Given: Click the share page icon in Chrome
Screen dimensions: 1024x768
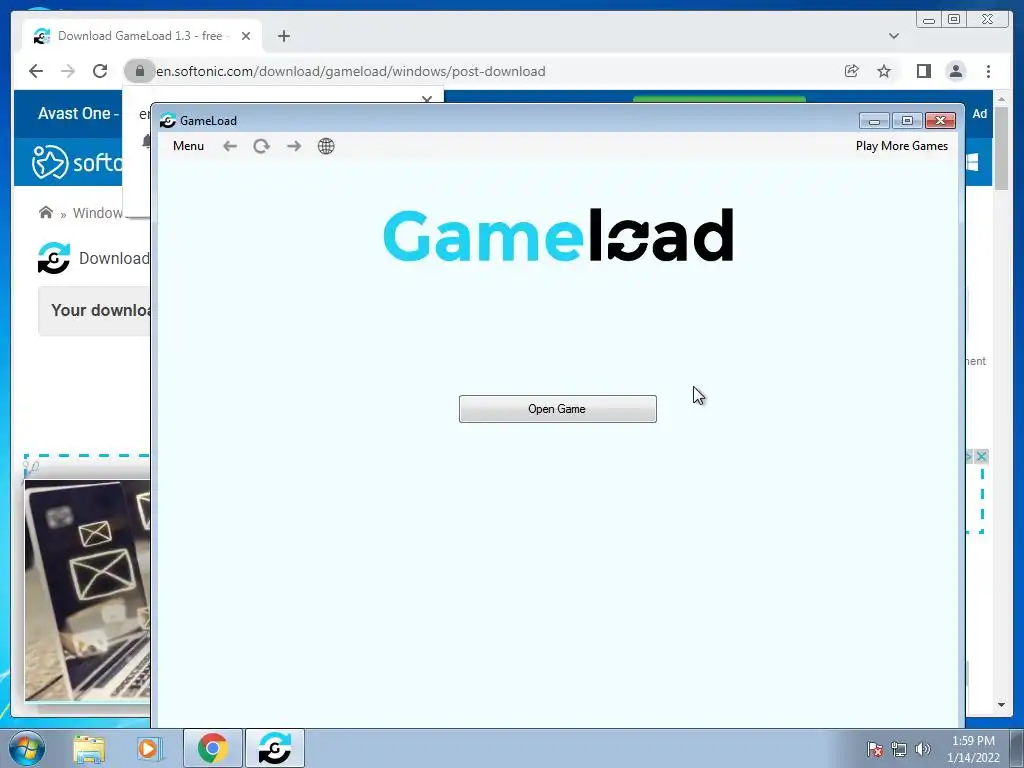Looking at the screenshot, I should (x=852, y=71).
